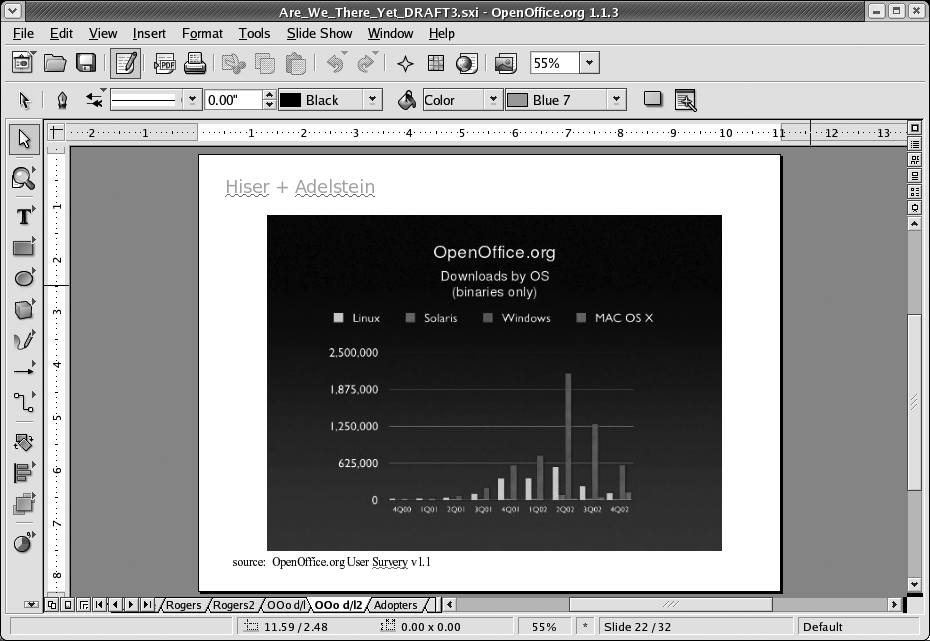Select the arrow Select tool
This screenshot has height=641, width=930.
(x=24, y=139)
